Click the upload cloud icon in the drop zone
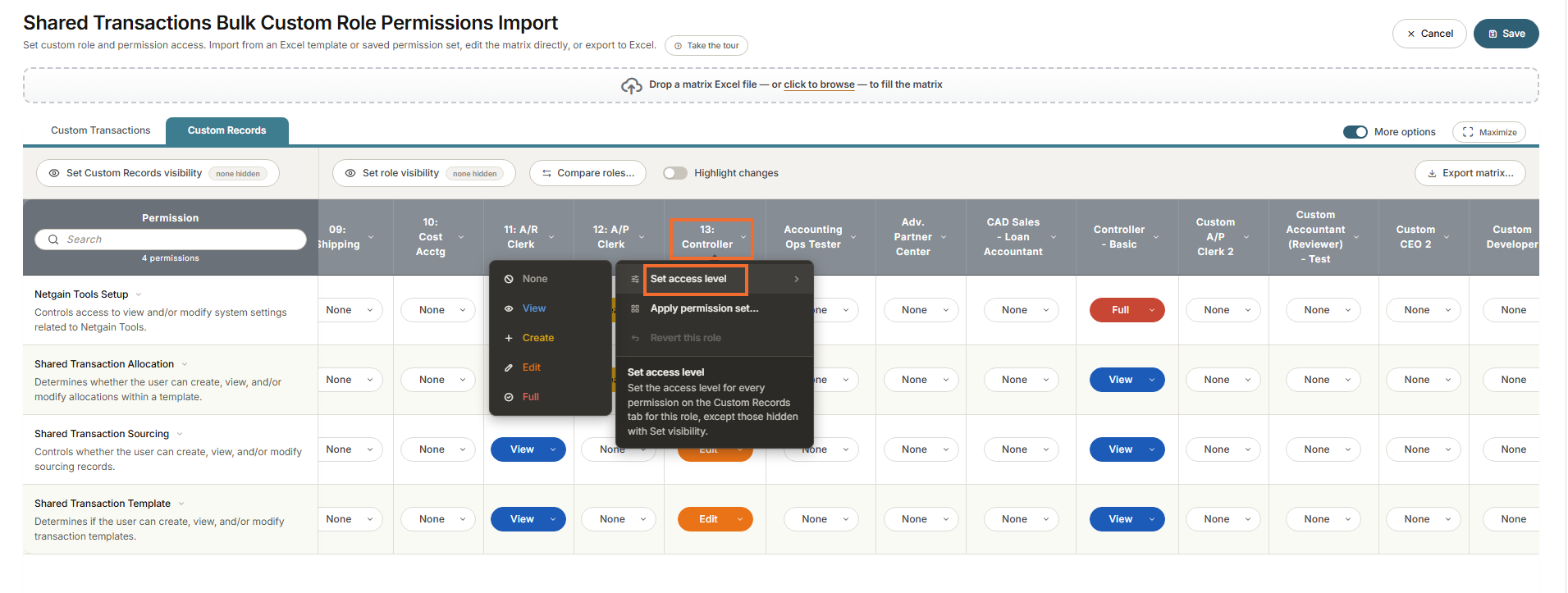 click(x=631, y=85)
